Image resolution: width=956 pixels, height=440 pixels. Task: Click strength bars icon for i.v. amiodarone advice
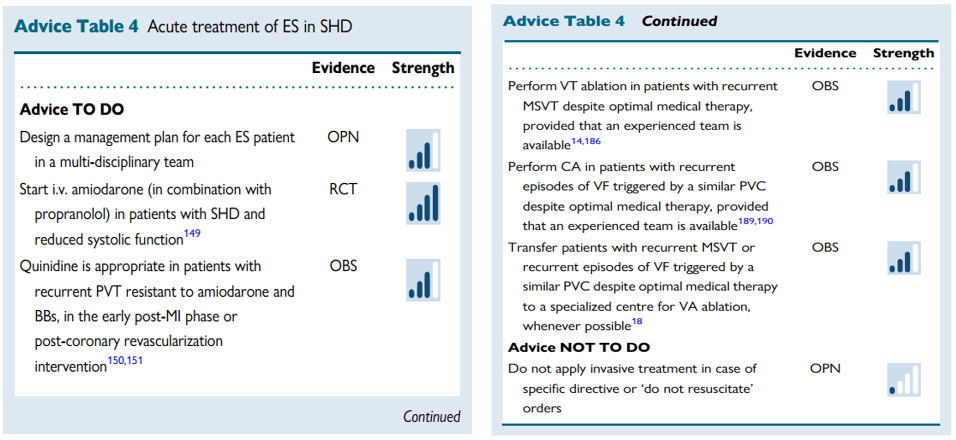[423, 203]
